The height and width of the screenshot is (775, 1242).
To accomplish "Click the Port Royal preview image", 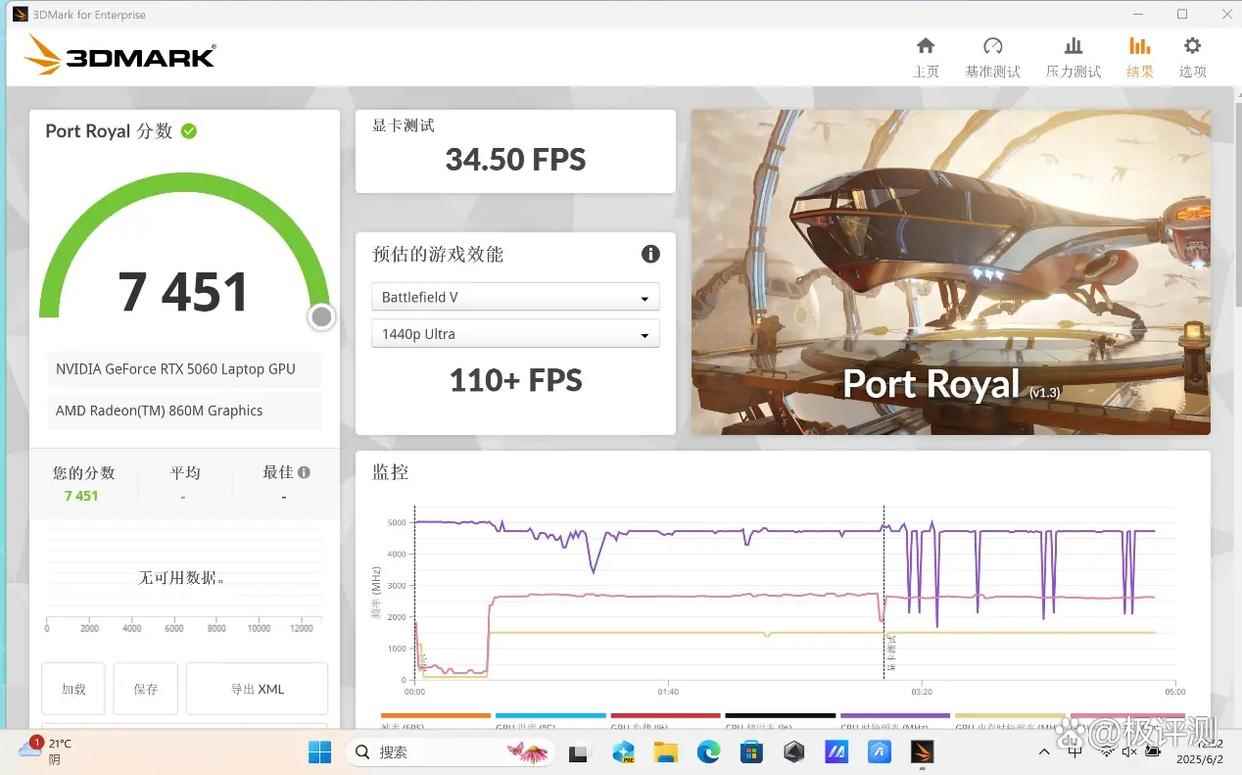I will coord(950,272).
